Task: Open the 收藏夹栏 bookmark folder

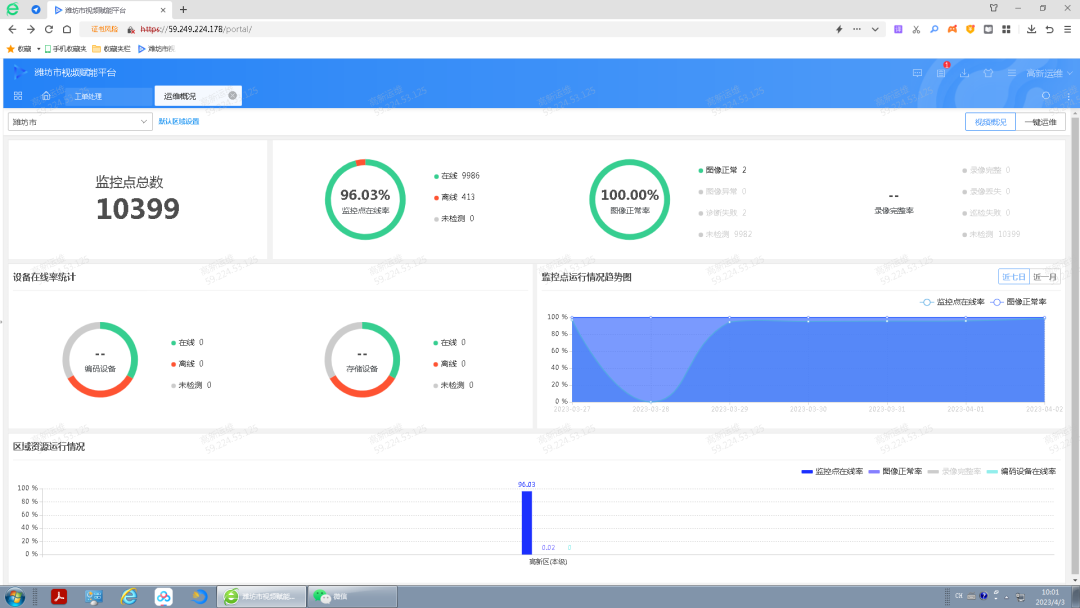Action: [x=112, y=49]
